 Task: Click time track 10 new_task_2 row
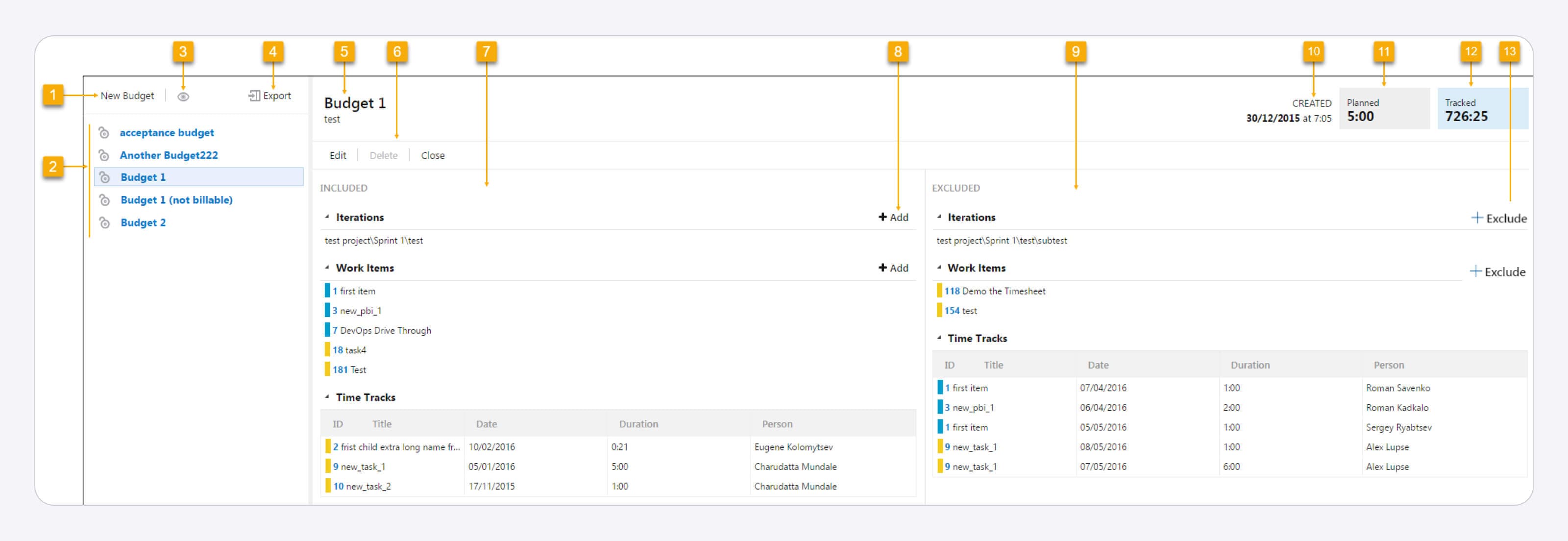click(618, 486)
